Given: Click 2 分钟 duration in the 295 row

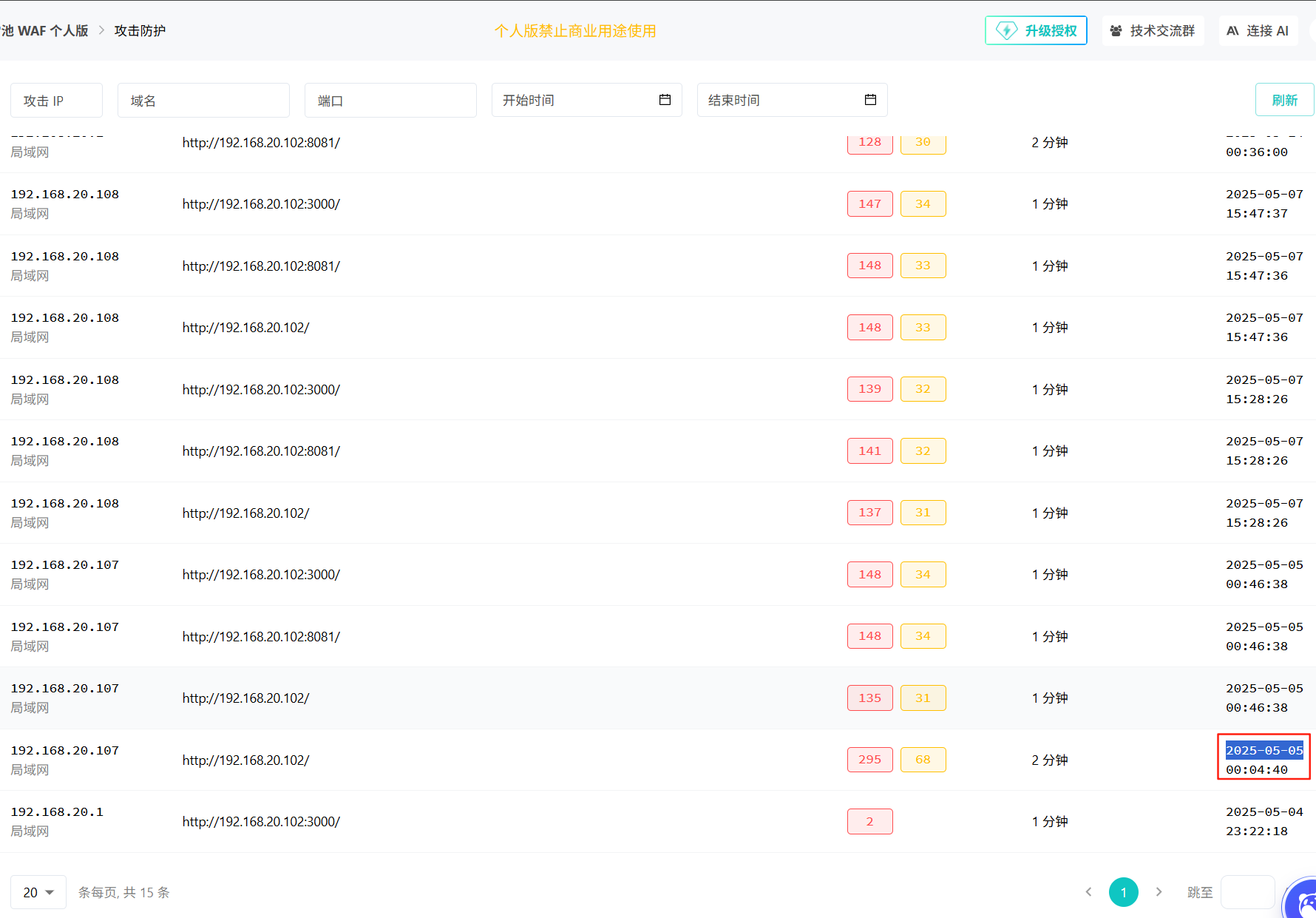Looking at the screenshot, I should [x=1050, y=760].
